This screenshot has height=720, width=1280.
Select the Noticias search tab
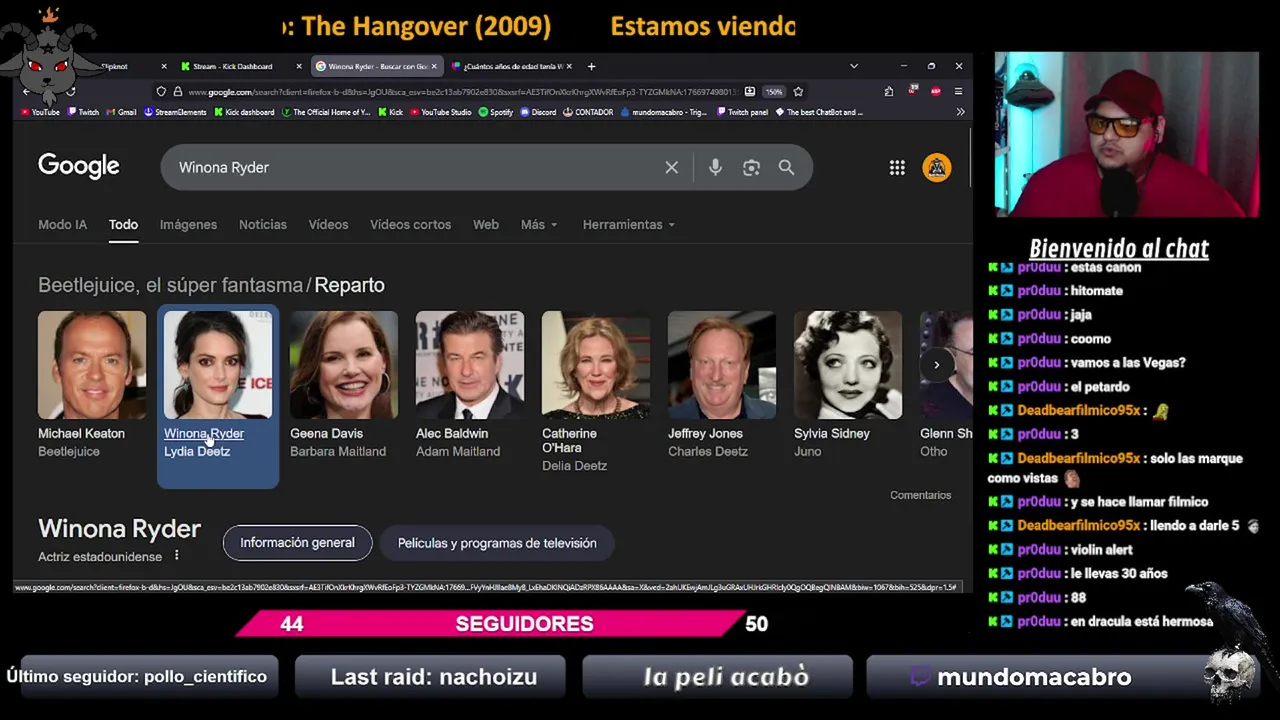[263, 224]
